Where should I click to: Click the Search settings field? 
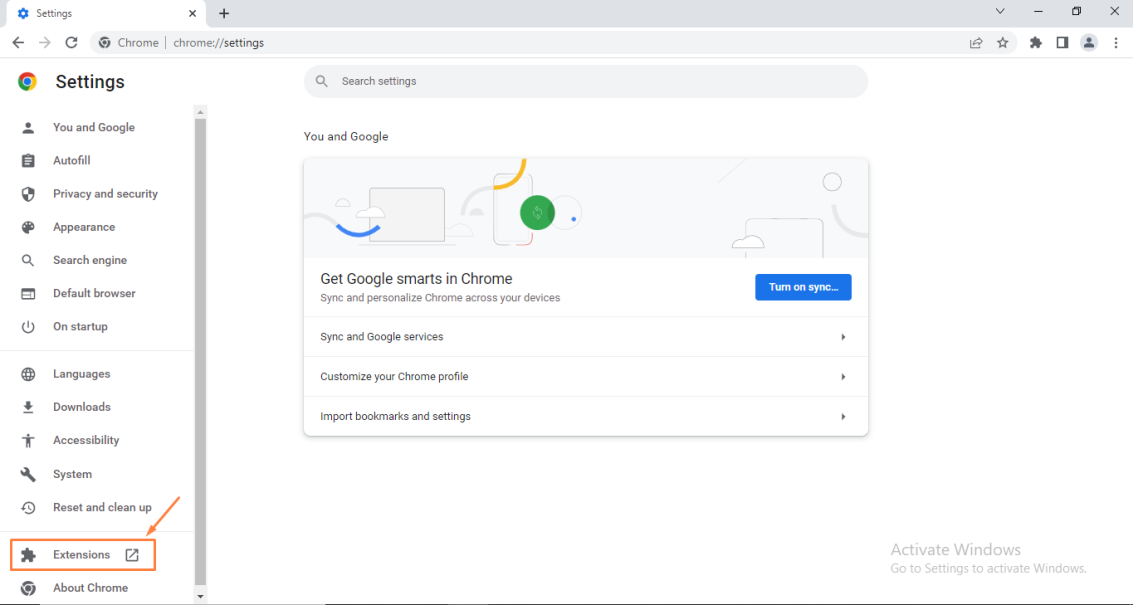[585, 81]
